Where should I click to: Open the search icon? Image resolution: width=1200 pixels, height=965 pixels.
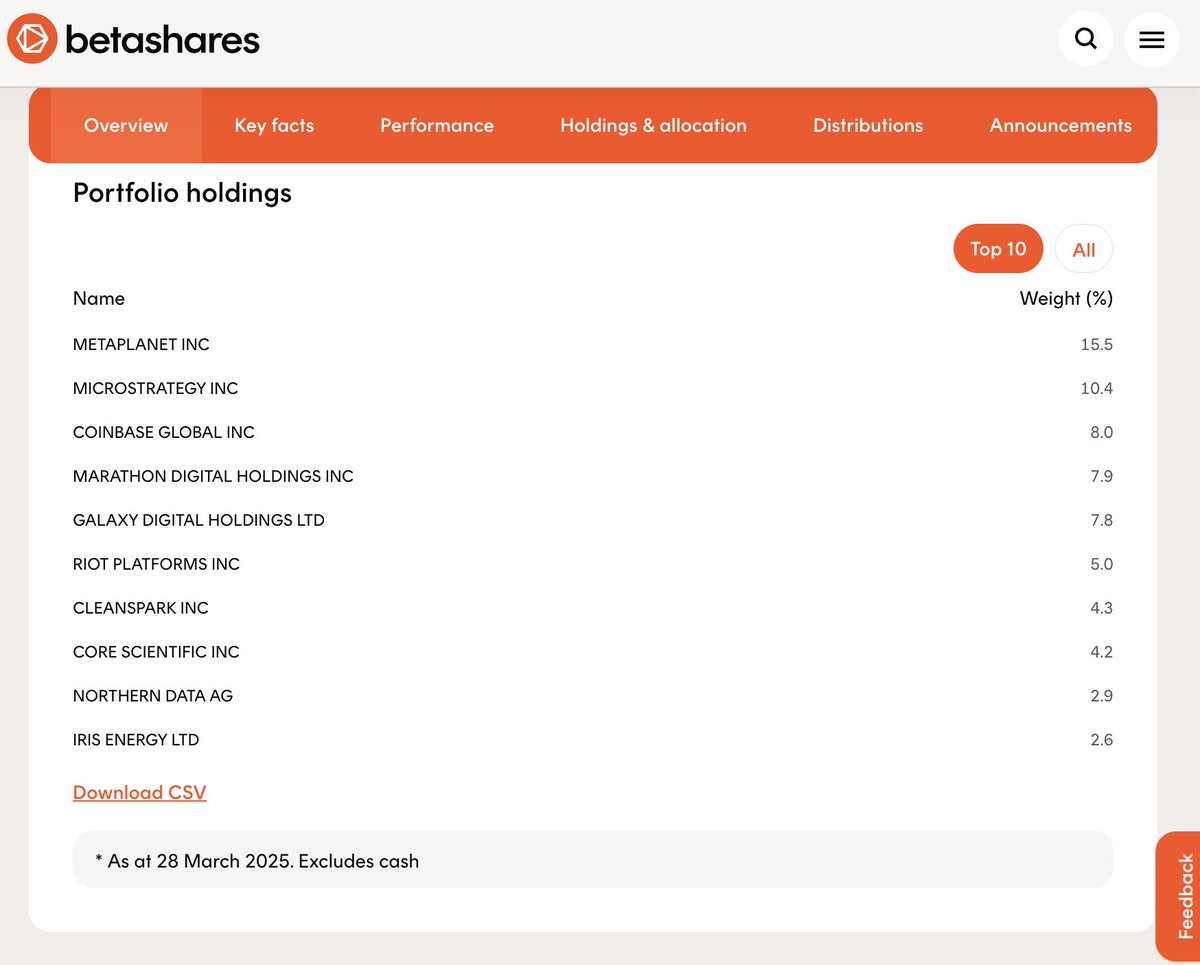(1086, 38)
